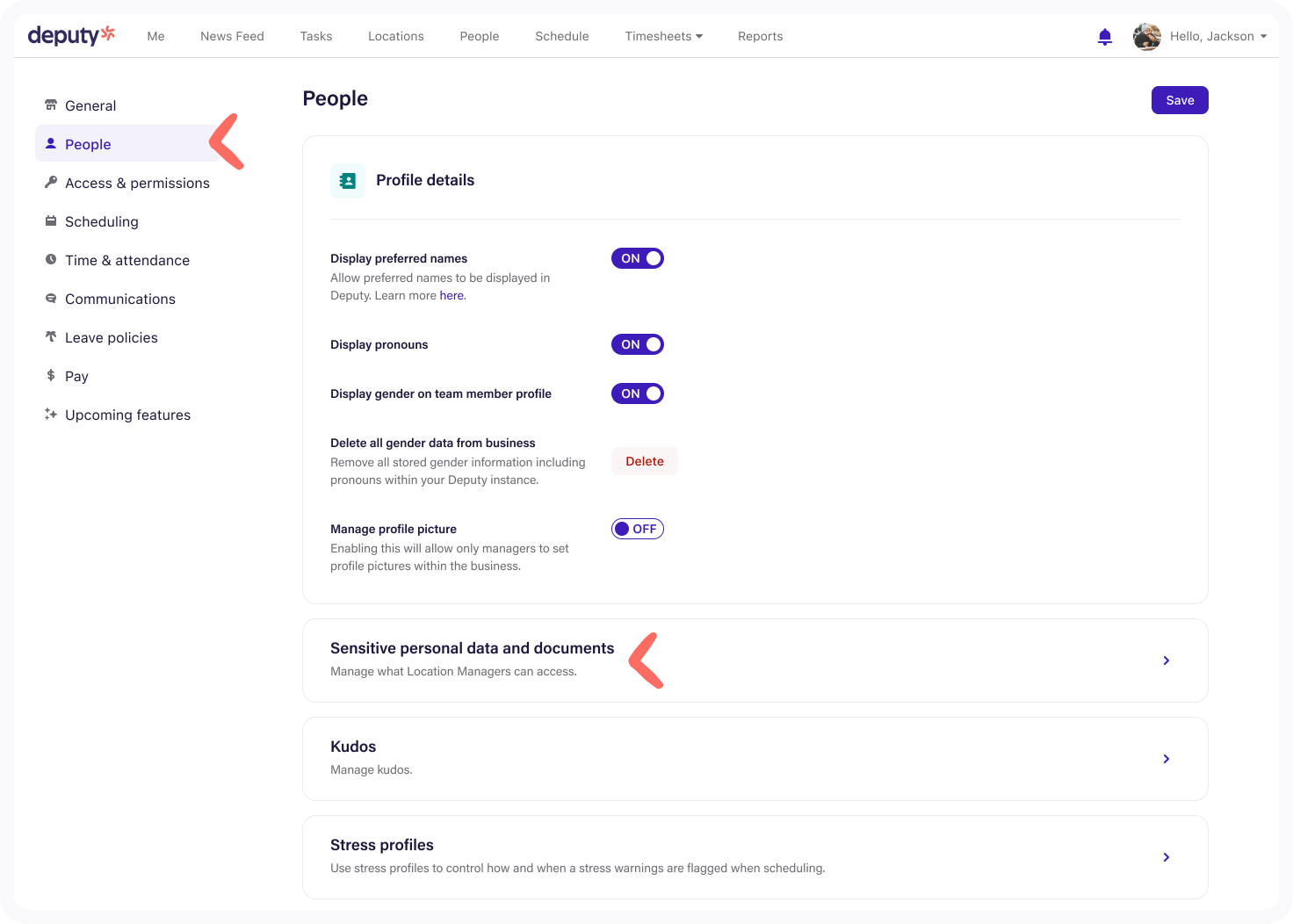Click the dollar sign Pay icon

[51, 376]
